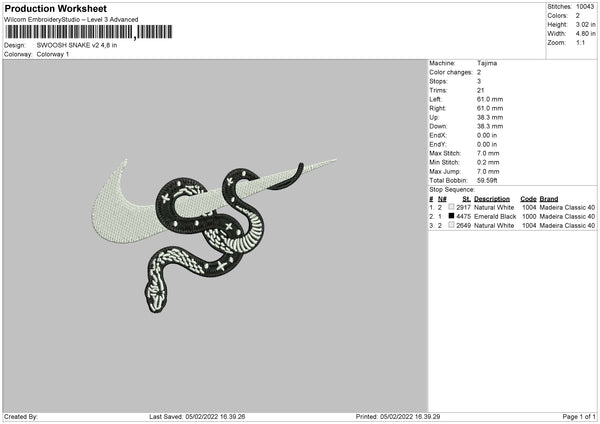The height and width of the screenshot is (424, 600).
Task: Select the Width value '4.80 in'
Action: point(585,34)
